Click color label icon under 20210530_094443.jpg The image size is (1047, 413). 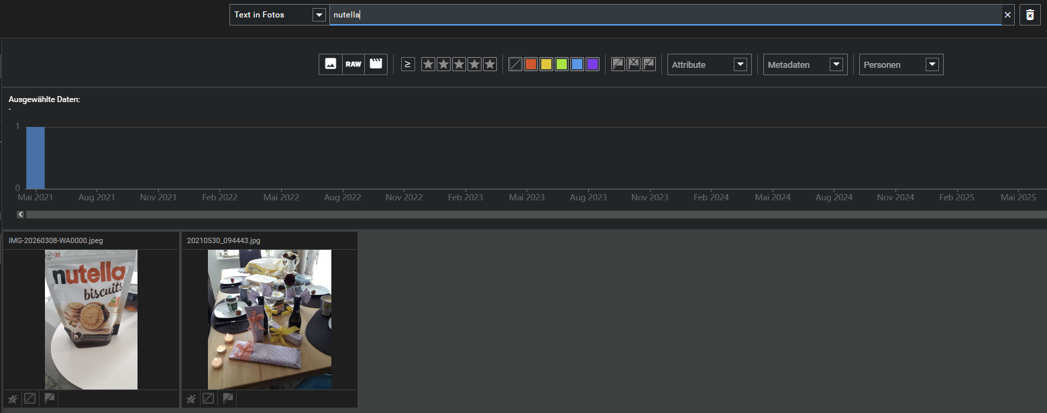coord(208,398)
